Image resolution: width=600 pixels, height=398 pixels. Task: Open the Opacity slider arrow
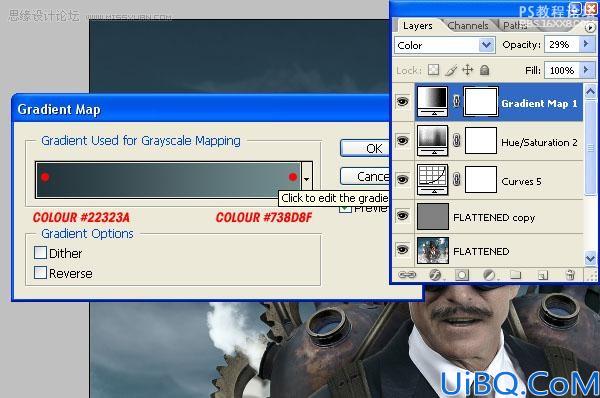(x=586, y=44)
